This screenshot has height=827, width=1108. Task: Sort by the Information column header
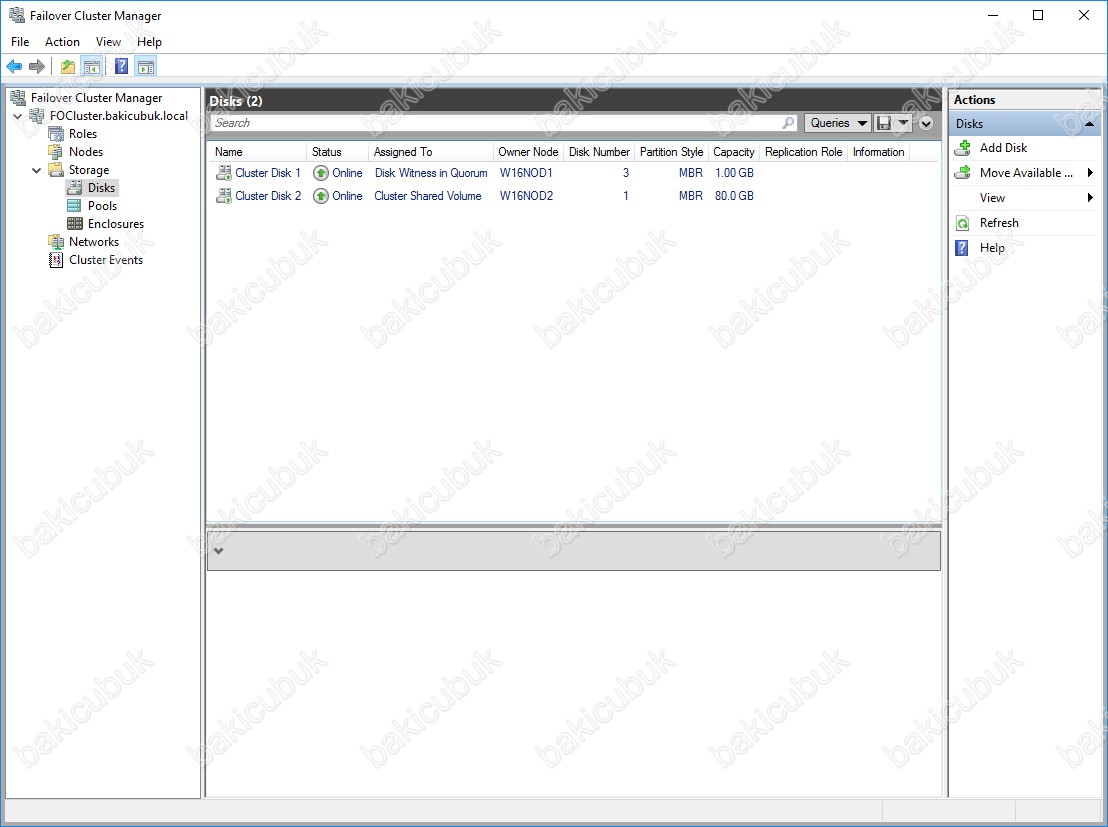(x=878, y=152)
